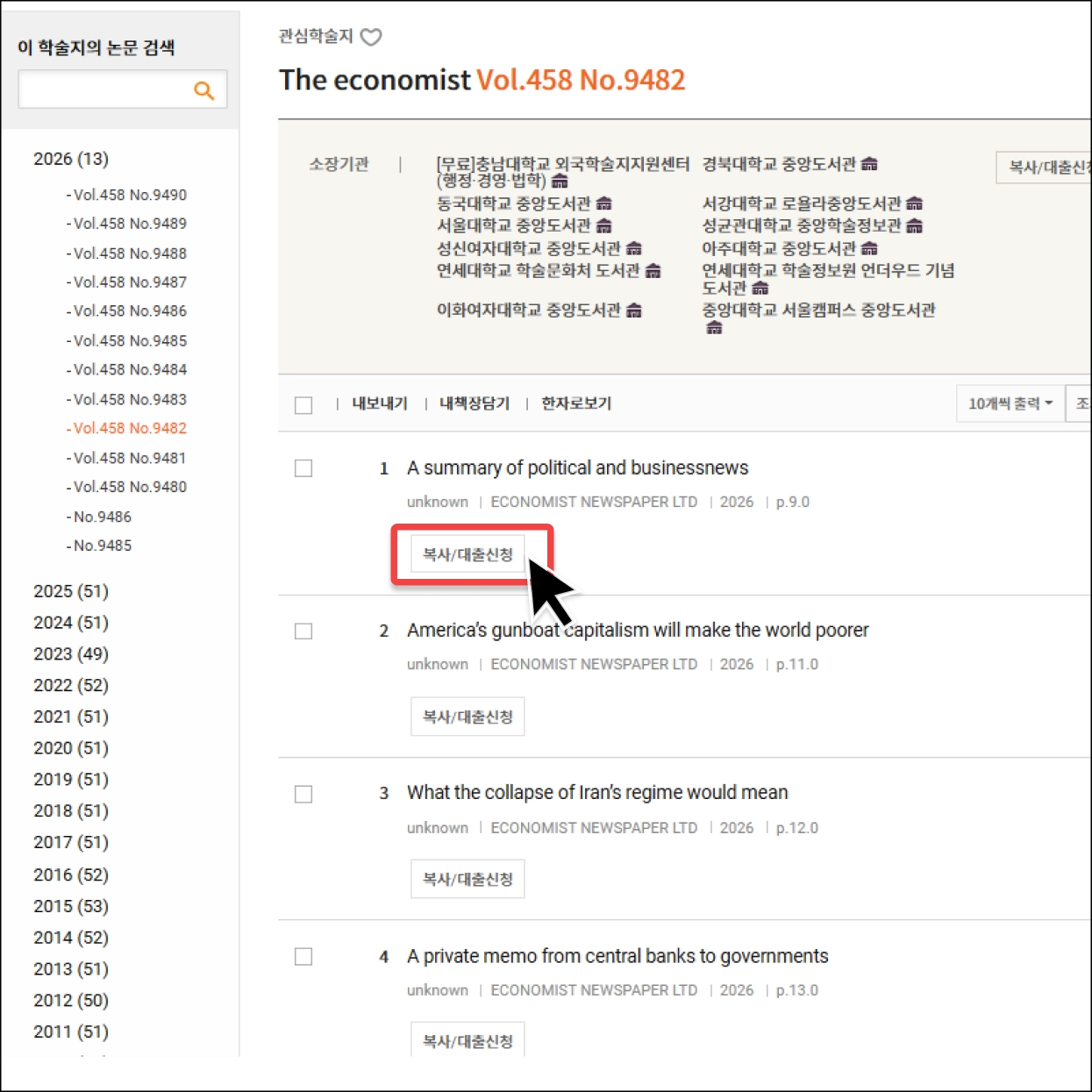Click 복사/대출신청 under America's gunboat article
This screenshot has width=1092, height=1092.
tap(467, 717)
